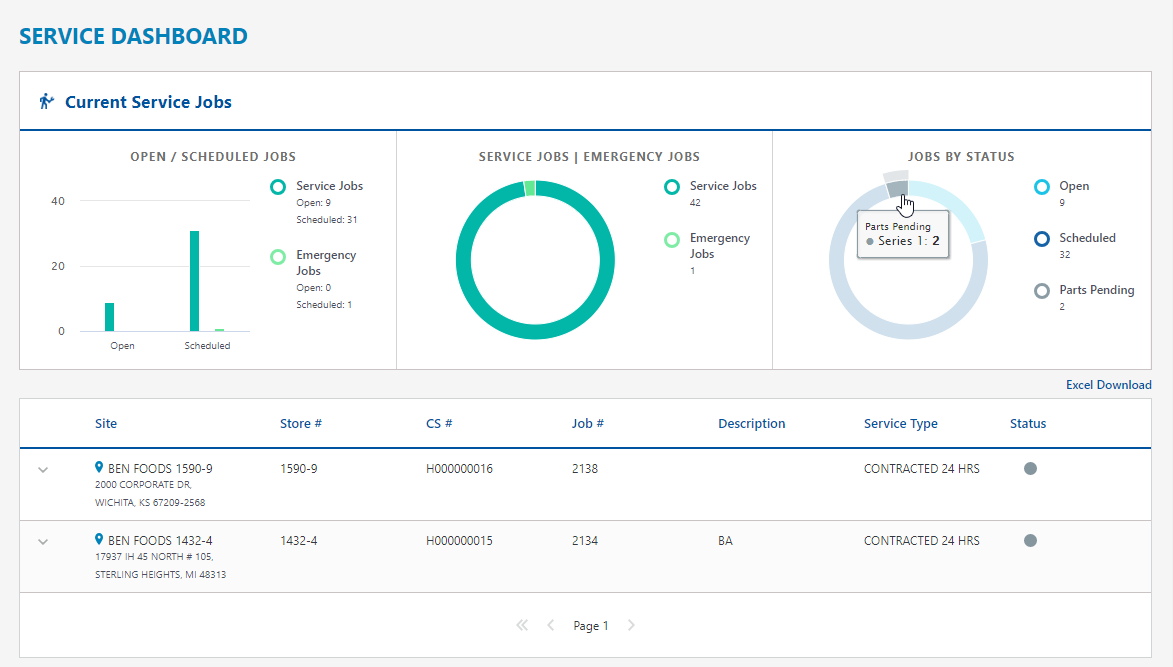Click the location pin for BEN FOODS 1432-4
Image resolution: width=1173 pixels, height=667 pixels.
click(x=99, y=540)
